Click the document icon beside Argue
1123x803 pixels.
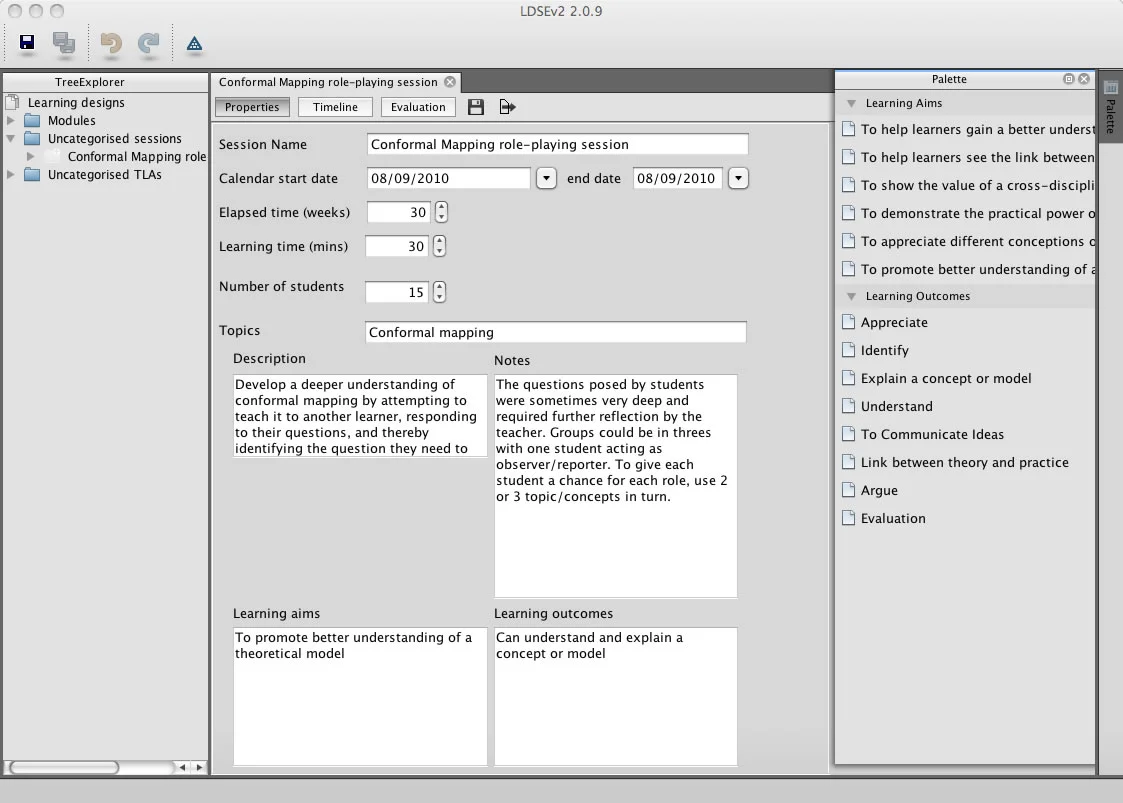(849, 489)
